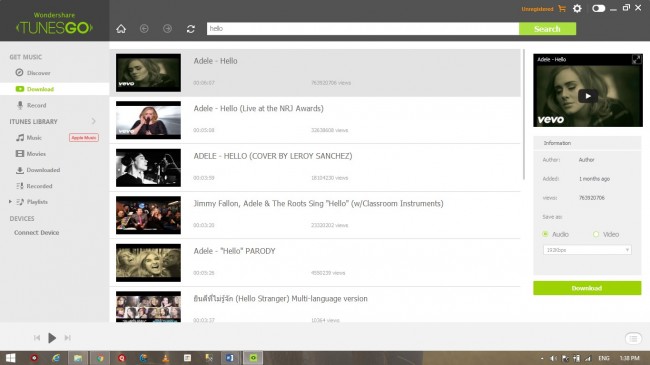Select title 'Jimmy Fallon, Adele & The Roots Sing'
Viewport: 650px width, 365px height.
pyautogui.click(x=318, y=203)
